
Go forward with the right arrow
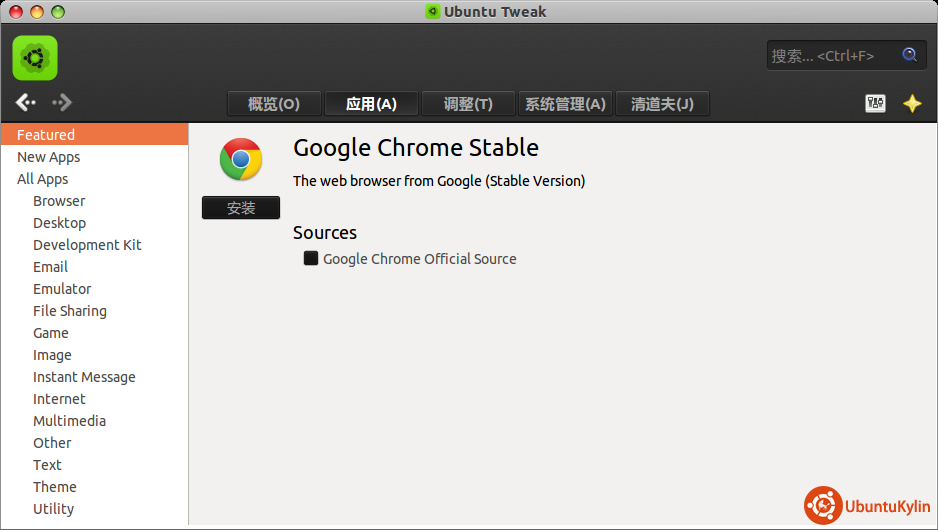(x=63, y=102)
